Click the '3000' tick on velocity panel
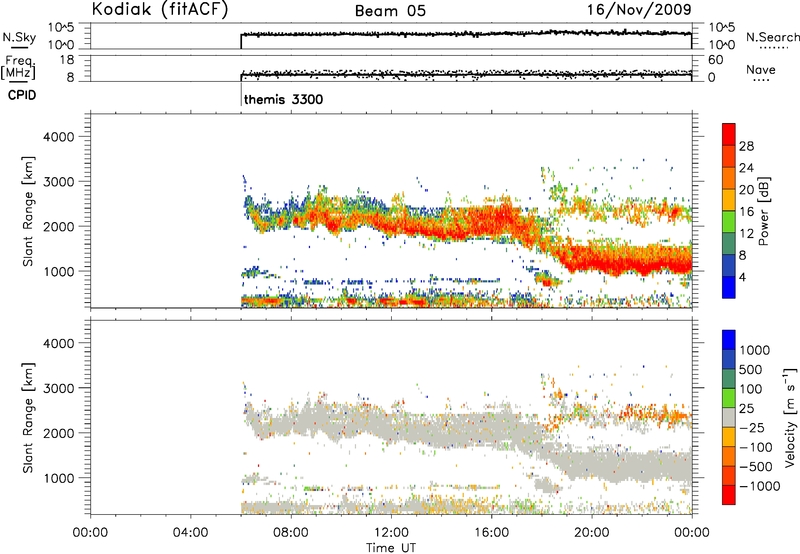 (x=58, y=388)
